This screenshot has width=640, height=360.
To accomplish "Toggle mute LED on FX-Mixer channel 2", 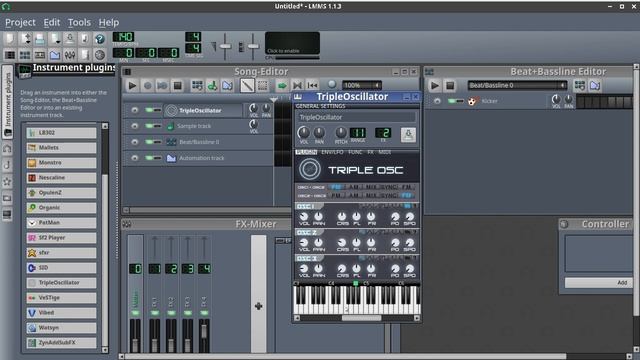I will tap(171, 313).
